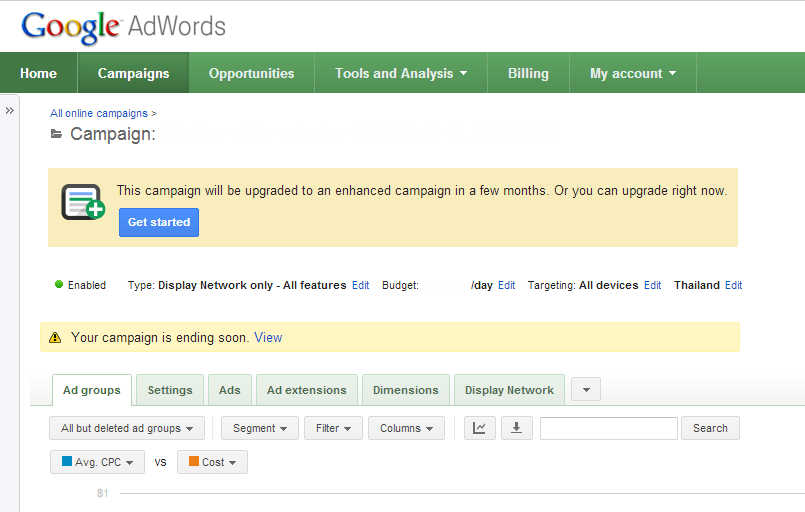The image size is (805, 512).
Task: Open the Columns dropdown
Action: [407, 428]
